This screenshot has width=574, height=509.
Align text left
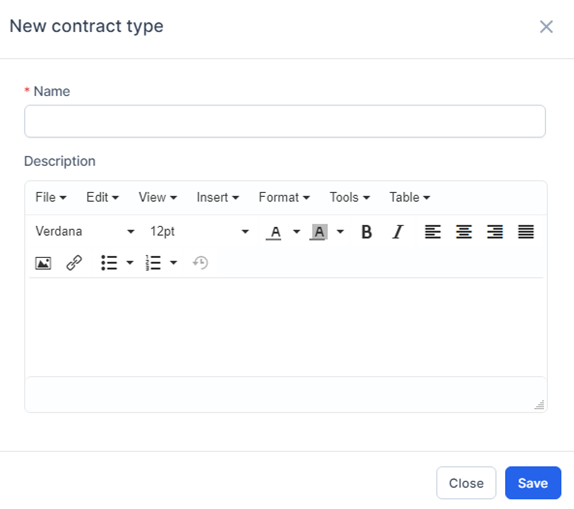(x=432, y=232)
